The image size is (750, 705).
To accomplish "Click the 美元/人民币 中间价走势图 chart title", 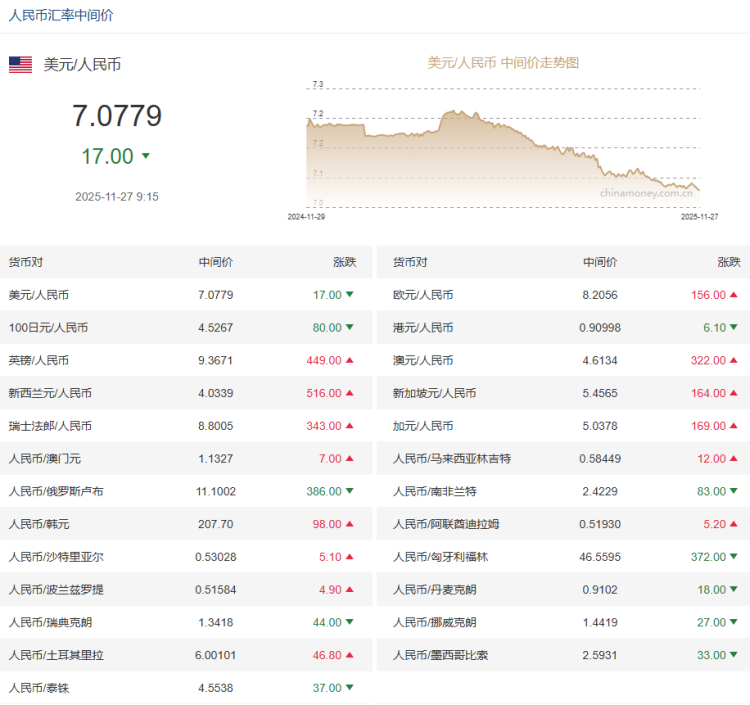I will click(x=503, y=63).
